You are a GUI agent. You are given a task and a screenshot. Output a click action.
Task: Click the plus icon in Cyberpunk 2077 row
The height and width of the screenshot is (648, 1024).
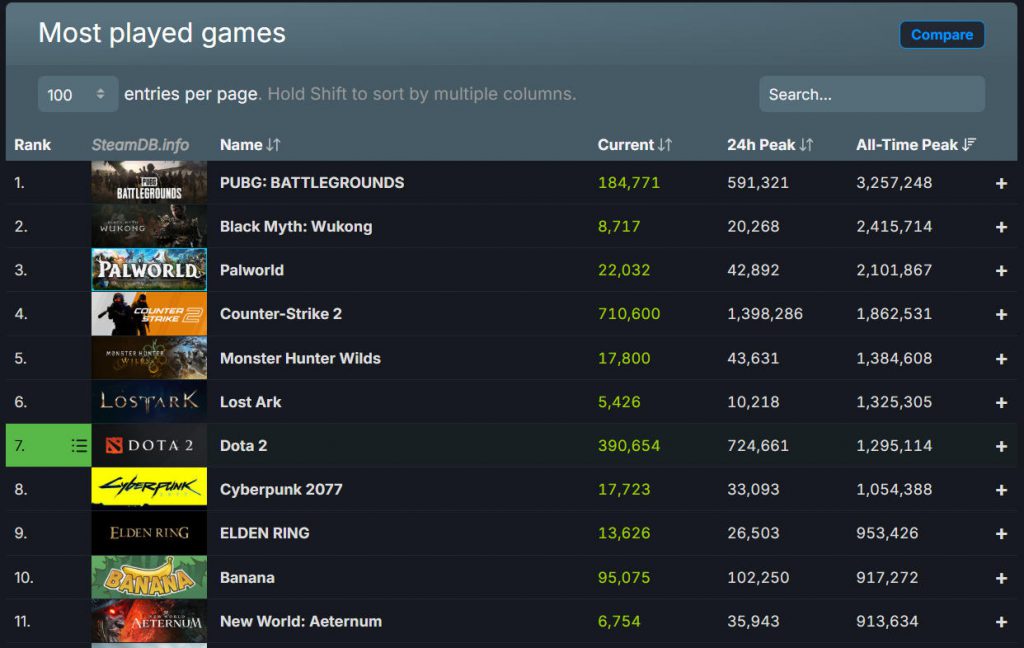pos(1001,490)
